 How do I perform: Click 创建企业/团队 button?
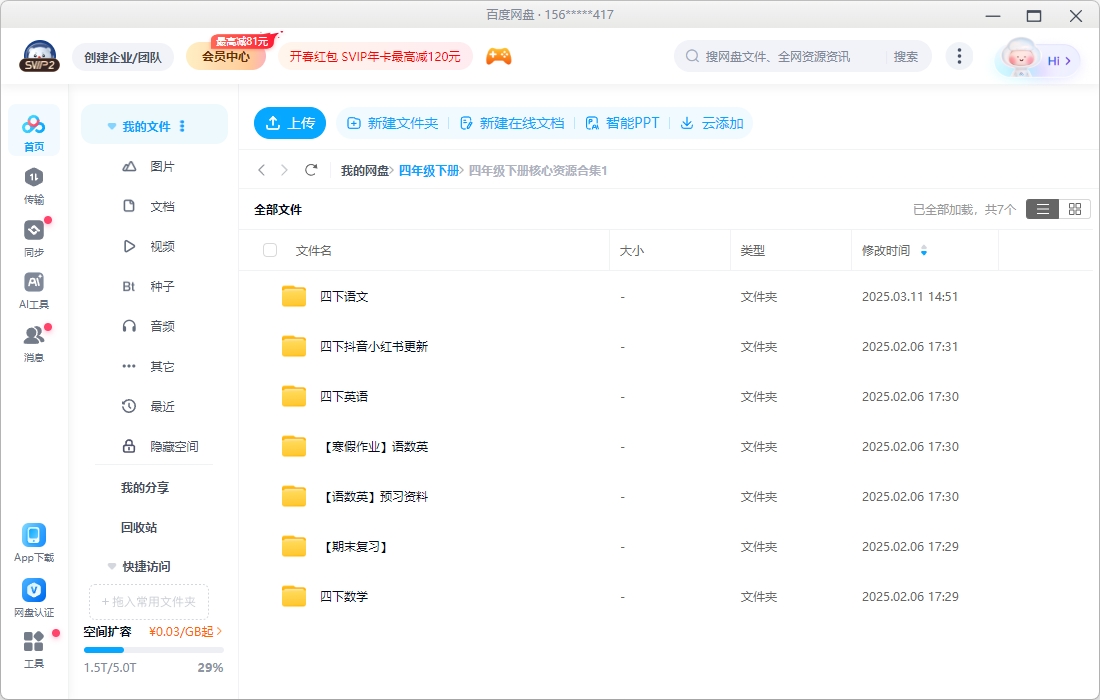(123, 57)
